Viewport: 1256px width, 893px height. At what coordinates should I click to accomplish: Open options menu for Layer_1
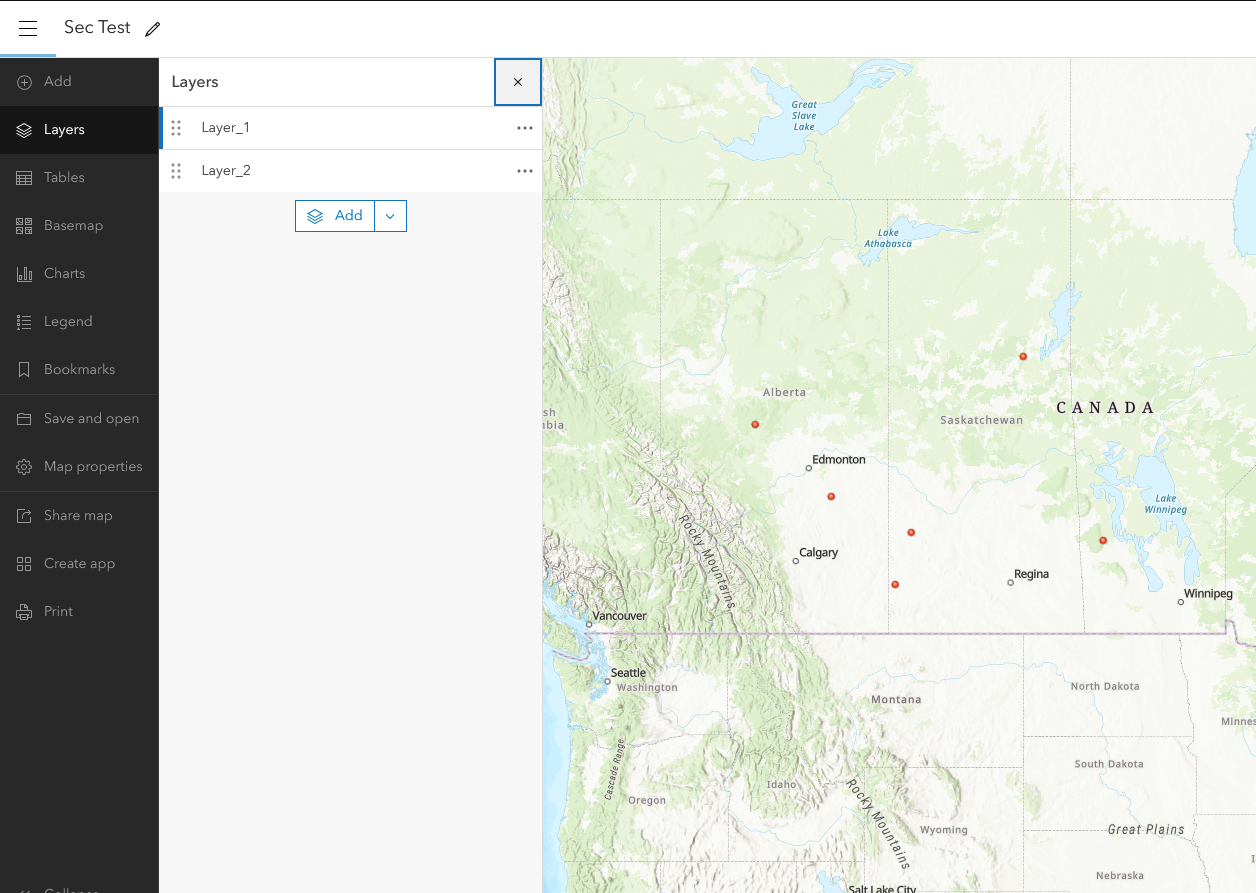click(524, 127)
